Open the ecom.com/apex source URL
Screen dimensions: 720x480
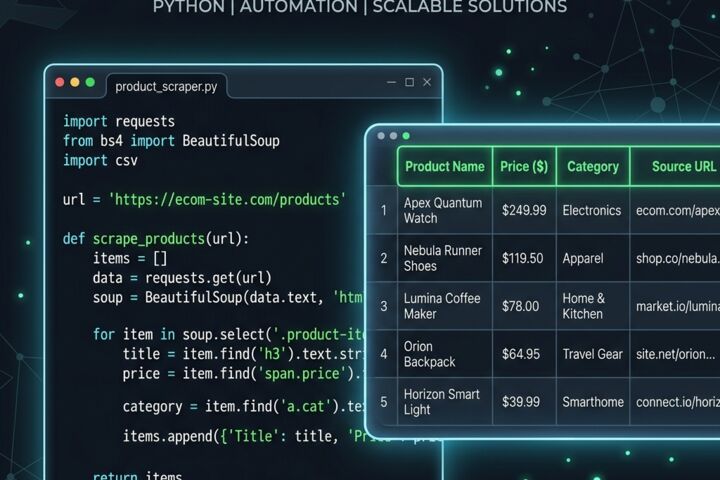[x=678, y=210]
